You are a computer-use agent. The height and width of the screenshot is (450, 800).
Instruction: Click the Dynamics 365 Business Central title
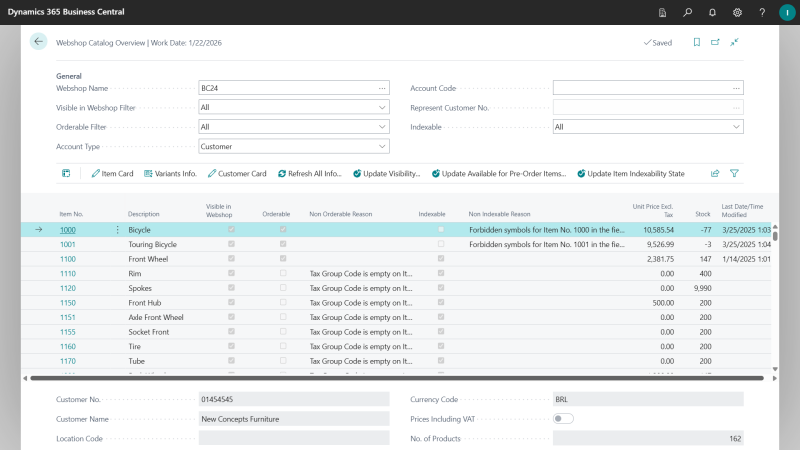[x=66, y=12]
